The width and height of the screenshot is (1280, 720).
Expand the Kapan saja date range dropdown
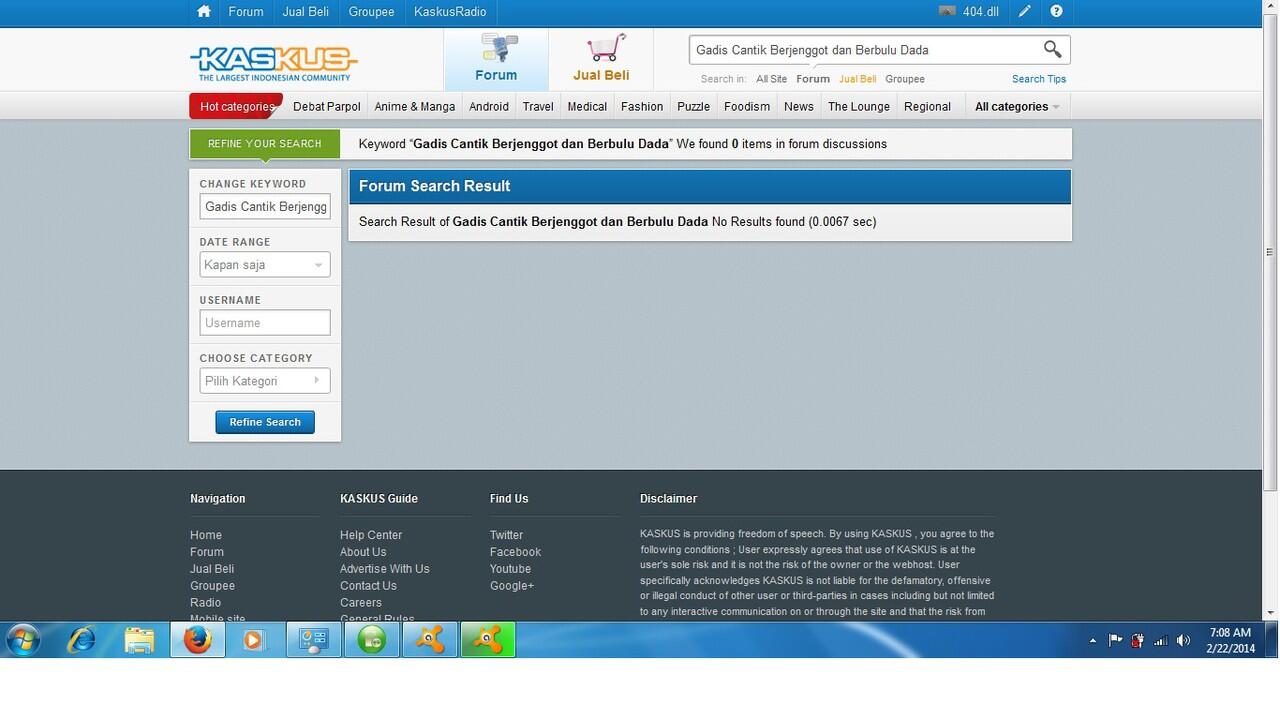(x=265, y=265)
